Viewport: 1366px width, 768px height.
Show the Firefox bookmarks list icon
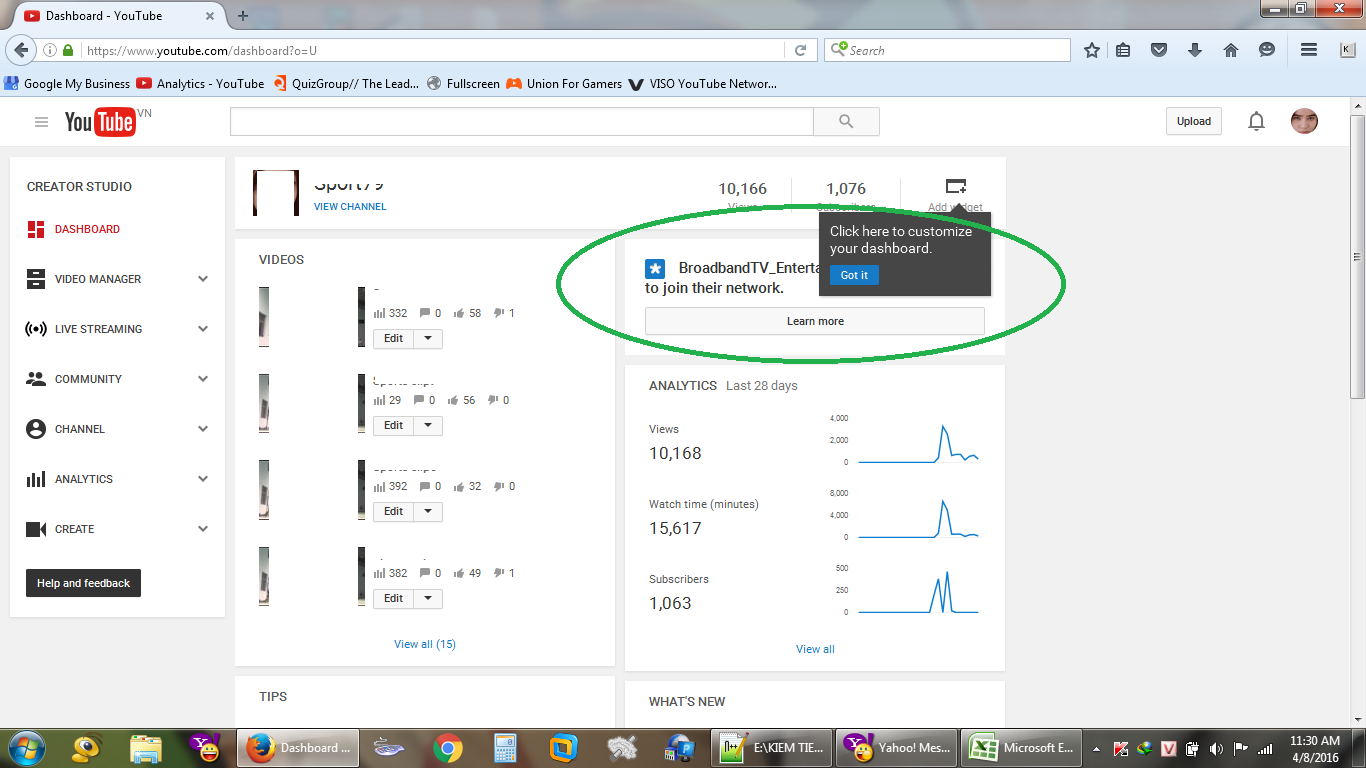(1124, 50)
